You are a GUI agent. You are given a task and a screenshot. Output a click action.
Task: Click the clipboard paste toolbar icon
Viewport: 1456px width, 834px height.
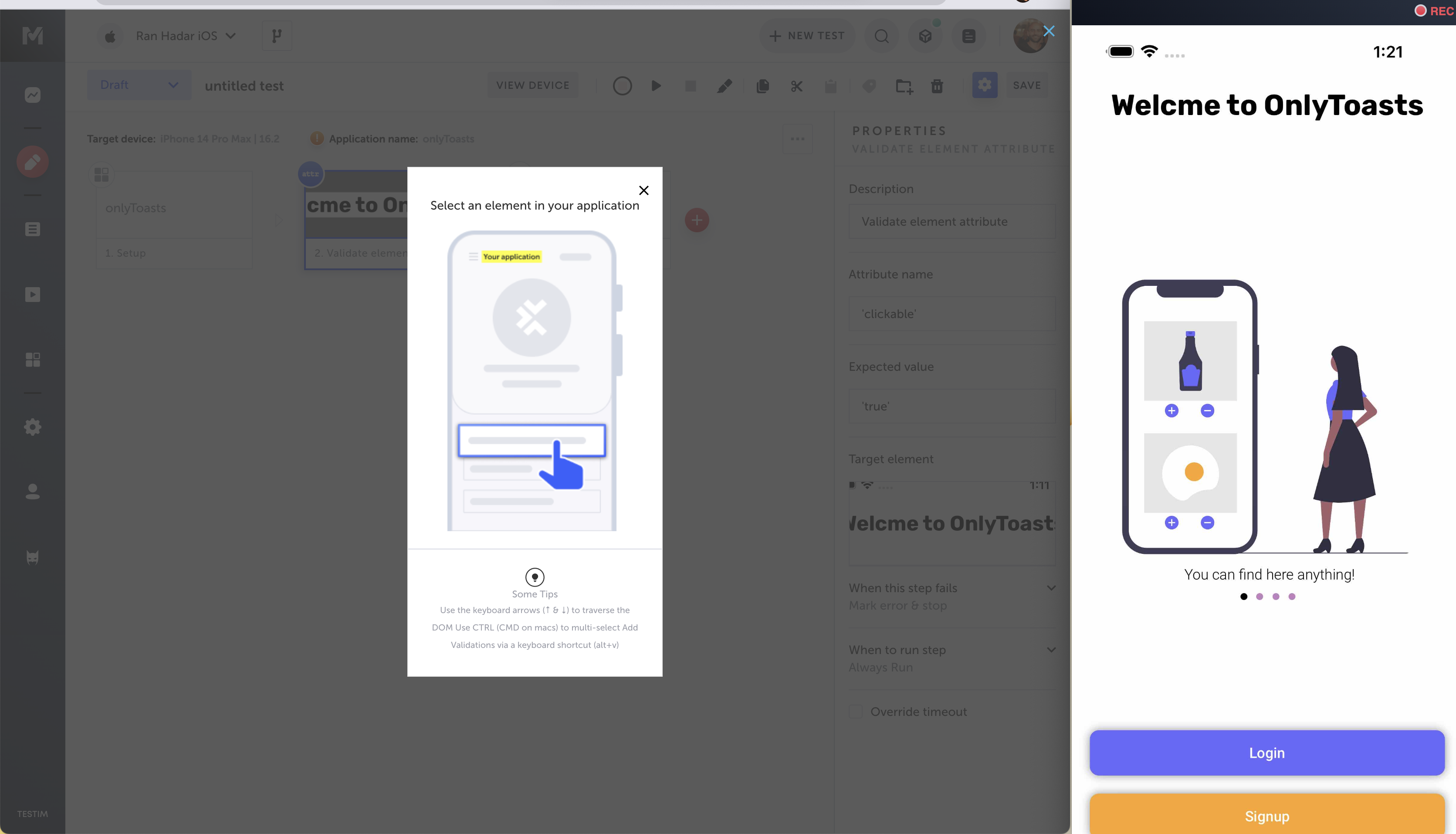point(831,86)
